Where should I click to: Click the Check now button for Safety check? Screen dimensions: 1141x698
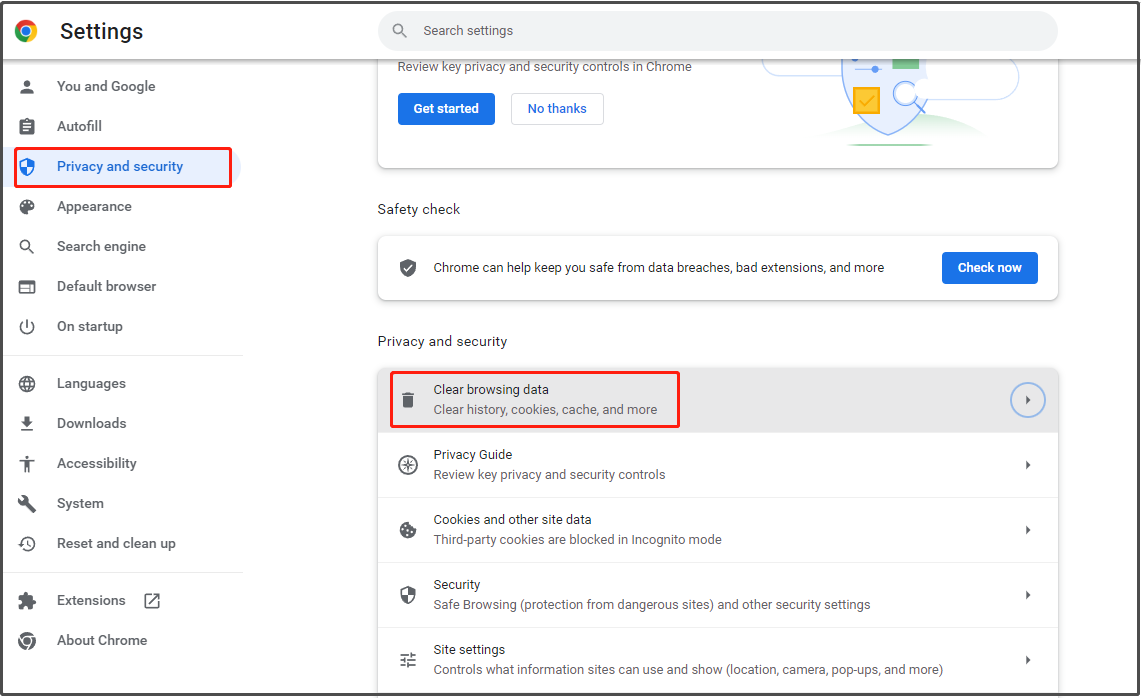click(x=989, y=267)
